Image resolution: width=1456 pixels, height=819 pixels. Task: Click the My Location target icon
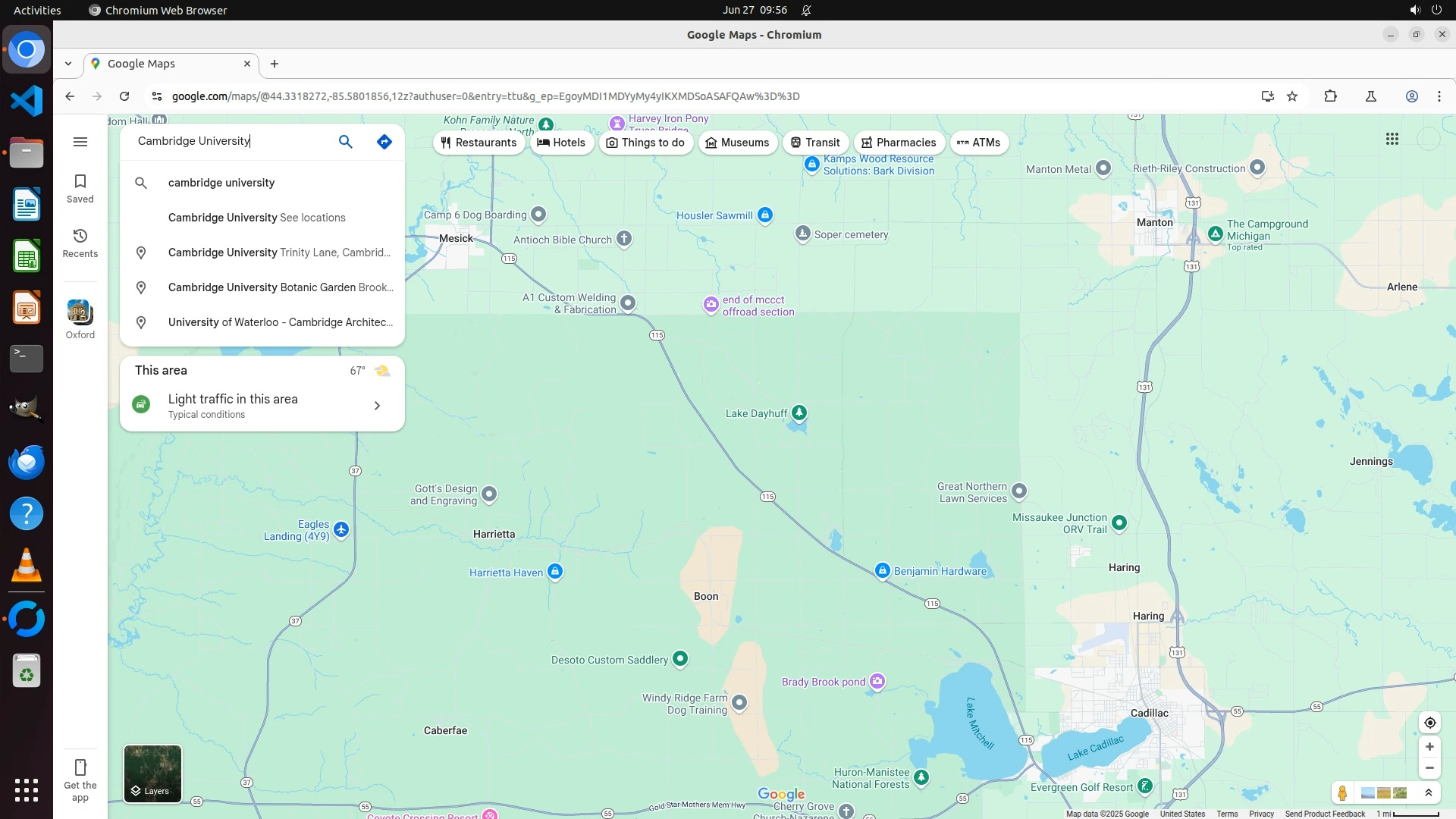pos(1429,723)
